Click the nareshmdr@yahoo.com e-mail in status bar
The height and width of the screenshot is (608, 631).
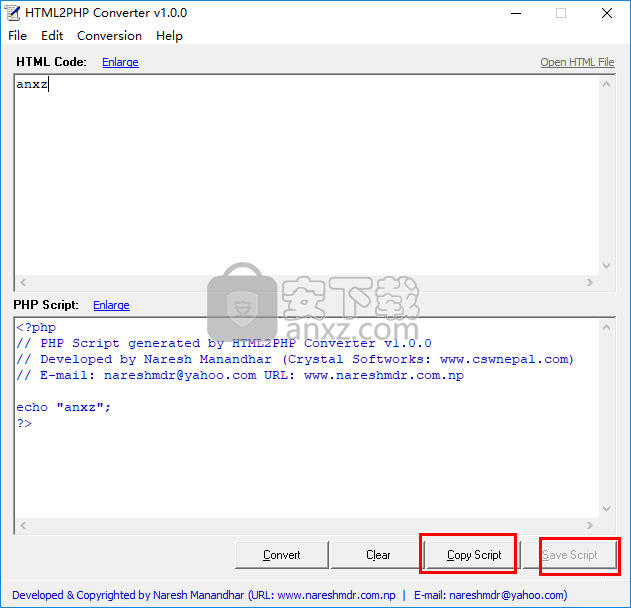pyautogui.click(x=507, y=595)
